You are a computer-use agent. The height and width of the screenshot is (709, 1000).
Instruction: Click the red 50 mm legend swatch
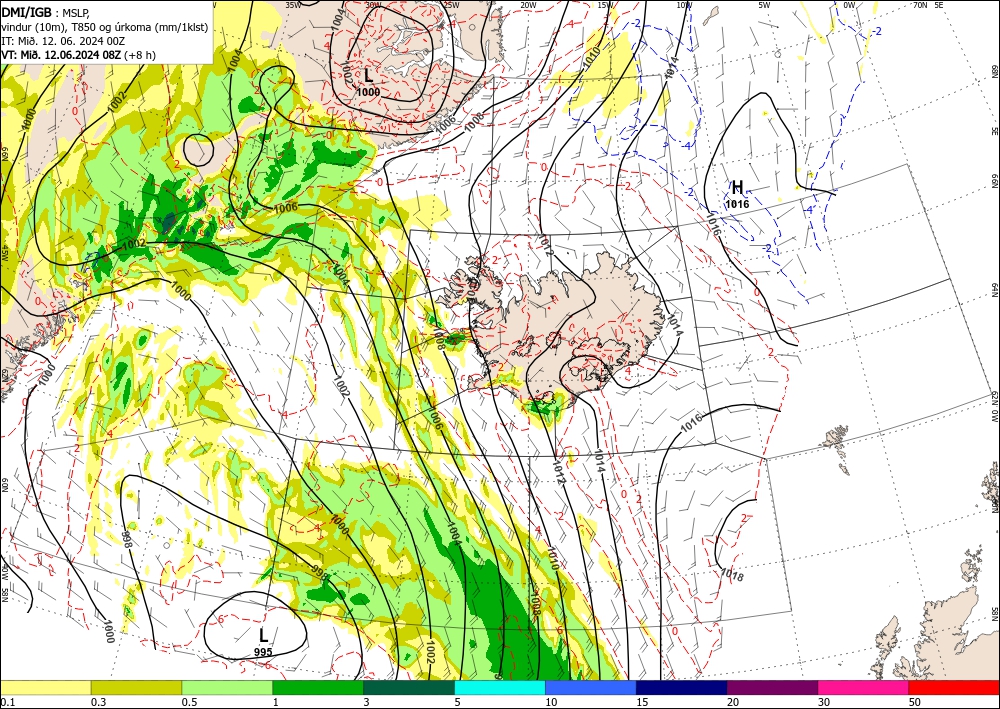pos(954,687)
